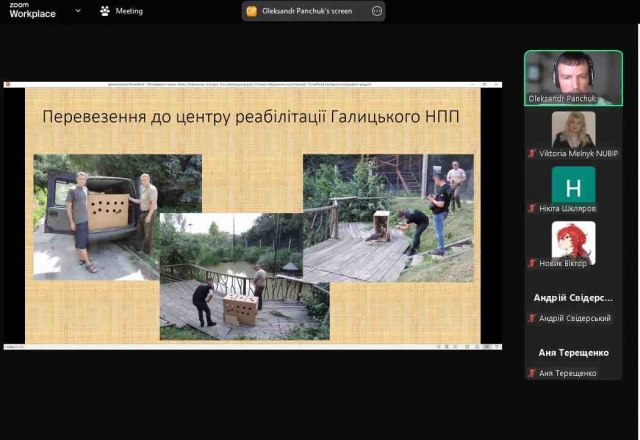
Task: Click muted mic icon beside Аня Терещенко name
Action: (x=531, y=373)
